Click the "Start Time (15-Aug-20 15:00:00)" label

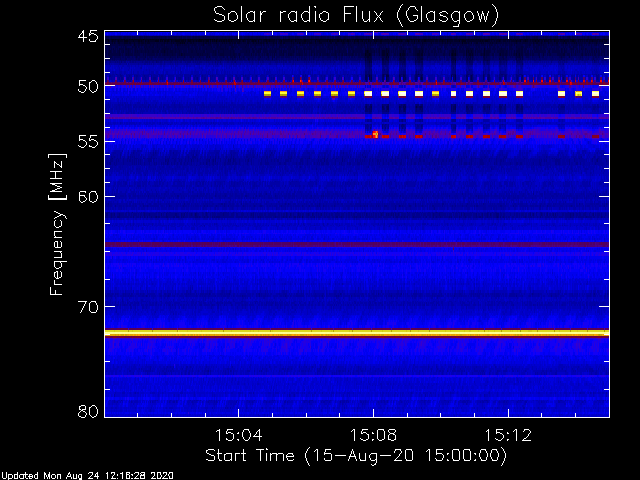click(356, 456)
